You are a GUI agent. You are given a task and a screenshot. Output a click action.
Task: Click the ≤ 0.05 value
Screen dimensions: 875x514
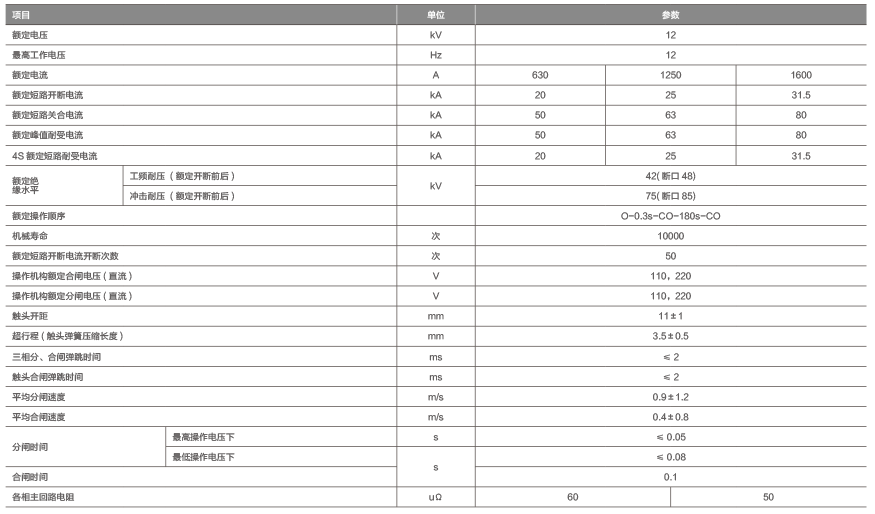[x=671, y=438]
